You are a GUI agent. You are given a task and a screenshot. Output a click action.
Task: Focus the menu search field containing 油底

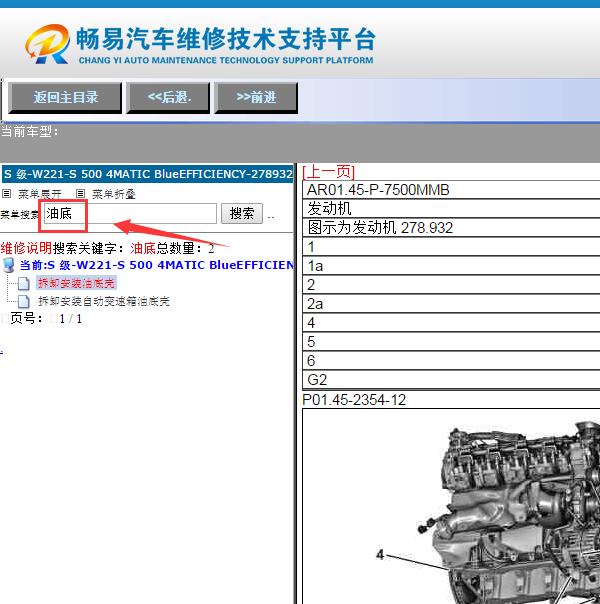130,213
